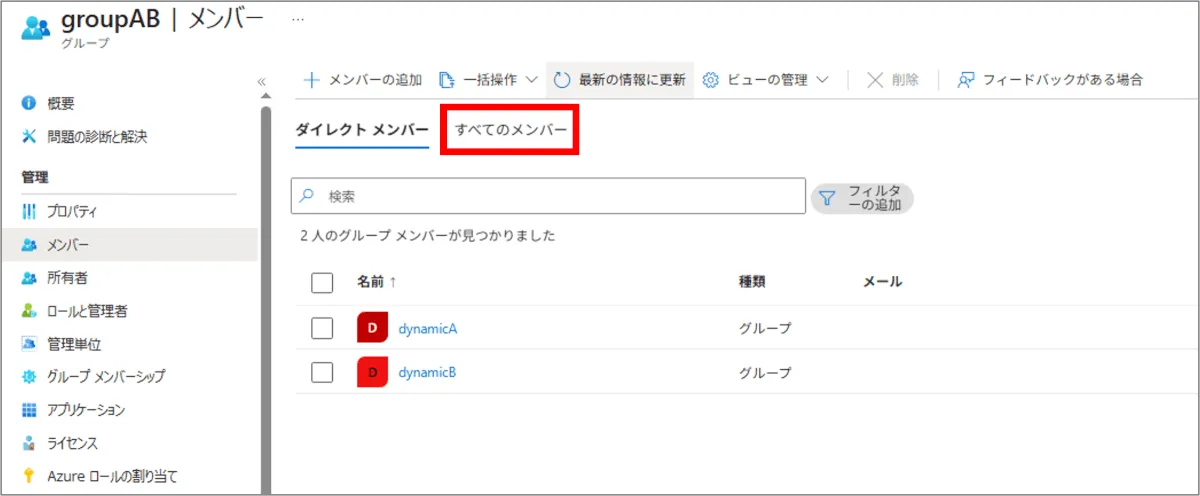Open ライセンス in the sidebar

[x=72, y=443]
